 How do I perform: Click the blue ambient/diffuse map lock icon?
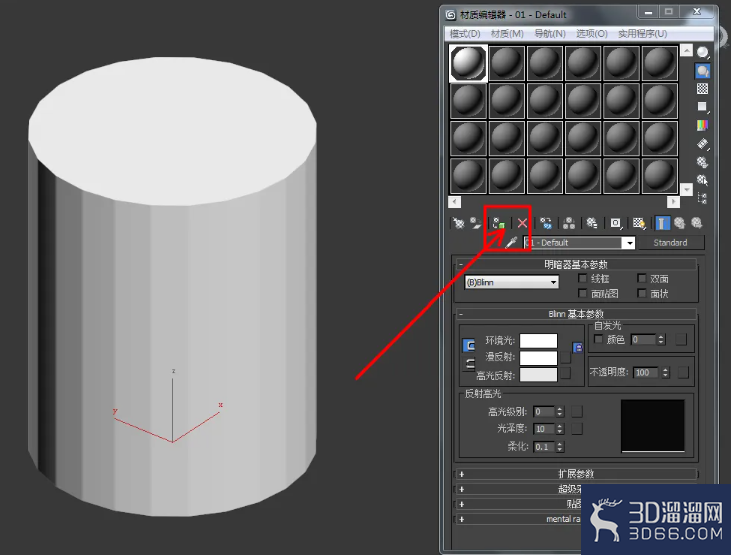pyautogui.click(x=577, y=348)
